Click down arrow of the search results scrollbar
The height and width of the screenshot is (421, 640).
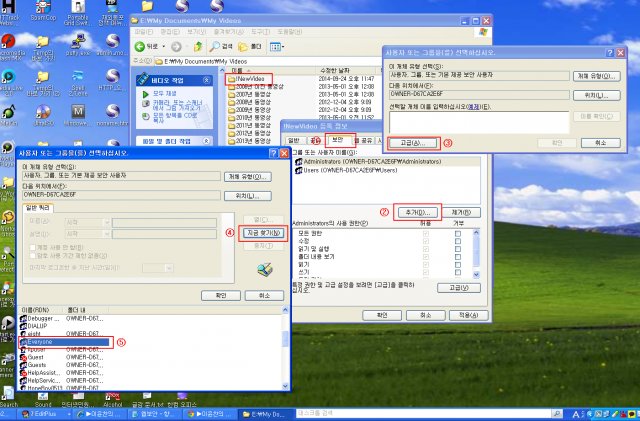tap(285, 385)
